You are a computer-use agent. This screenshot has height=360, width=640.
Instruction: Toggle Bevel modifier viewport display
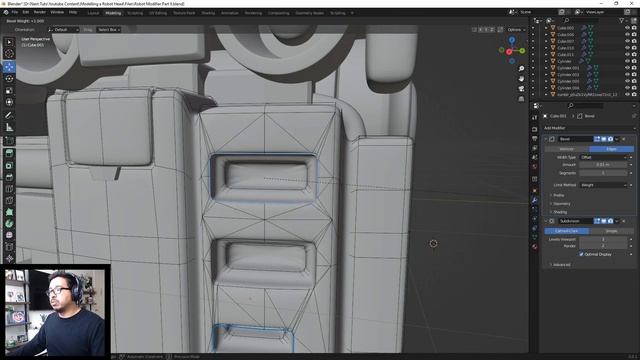click(x=604, y=139)
